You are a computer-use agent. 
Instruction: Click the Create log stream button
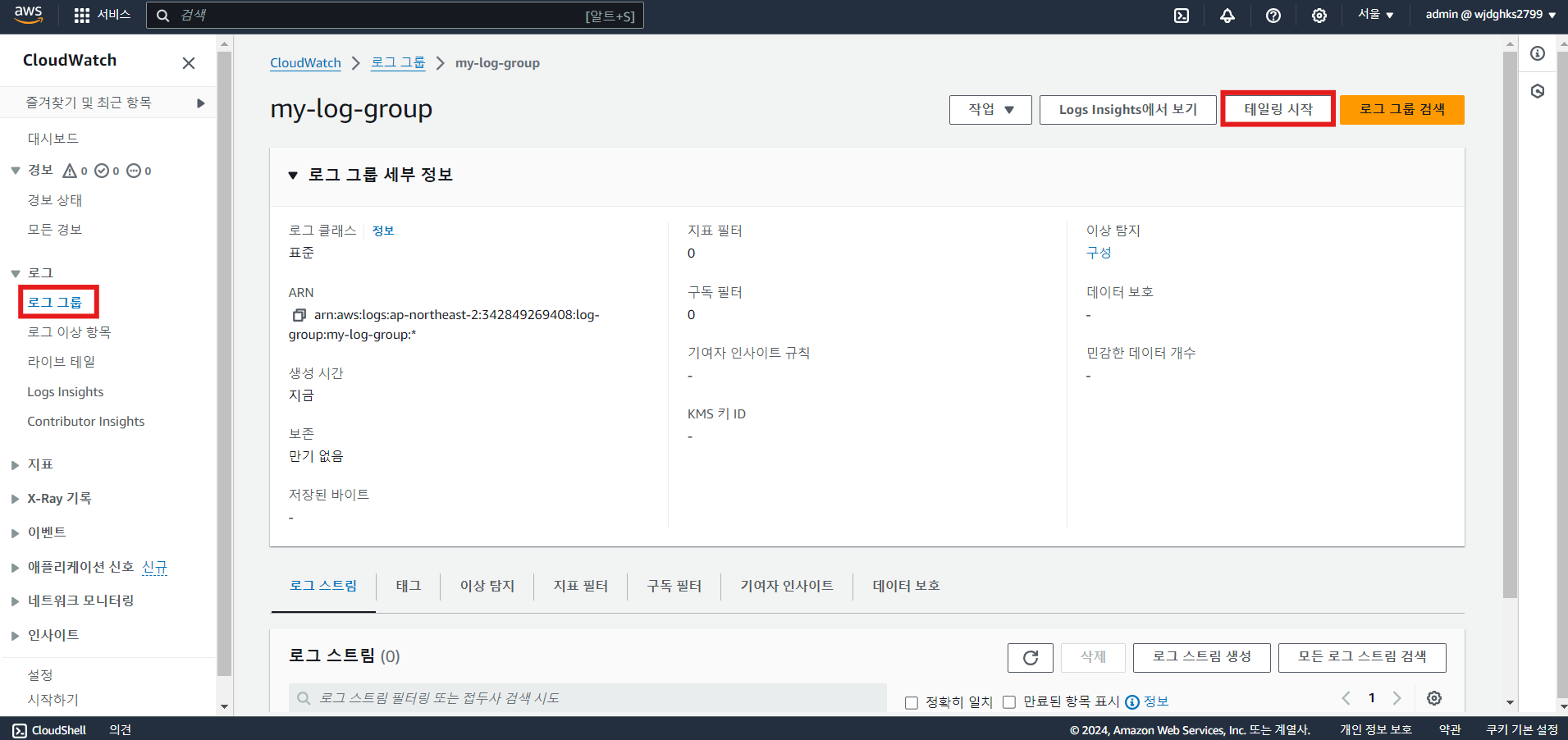(1202, 657)
